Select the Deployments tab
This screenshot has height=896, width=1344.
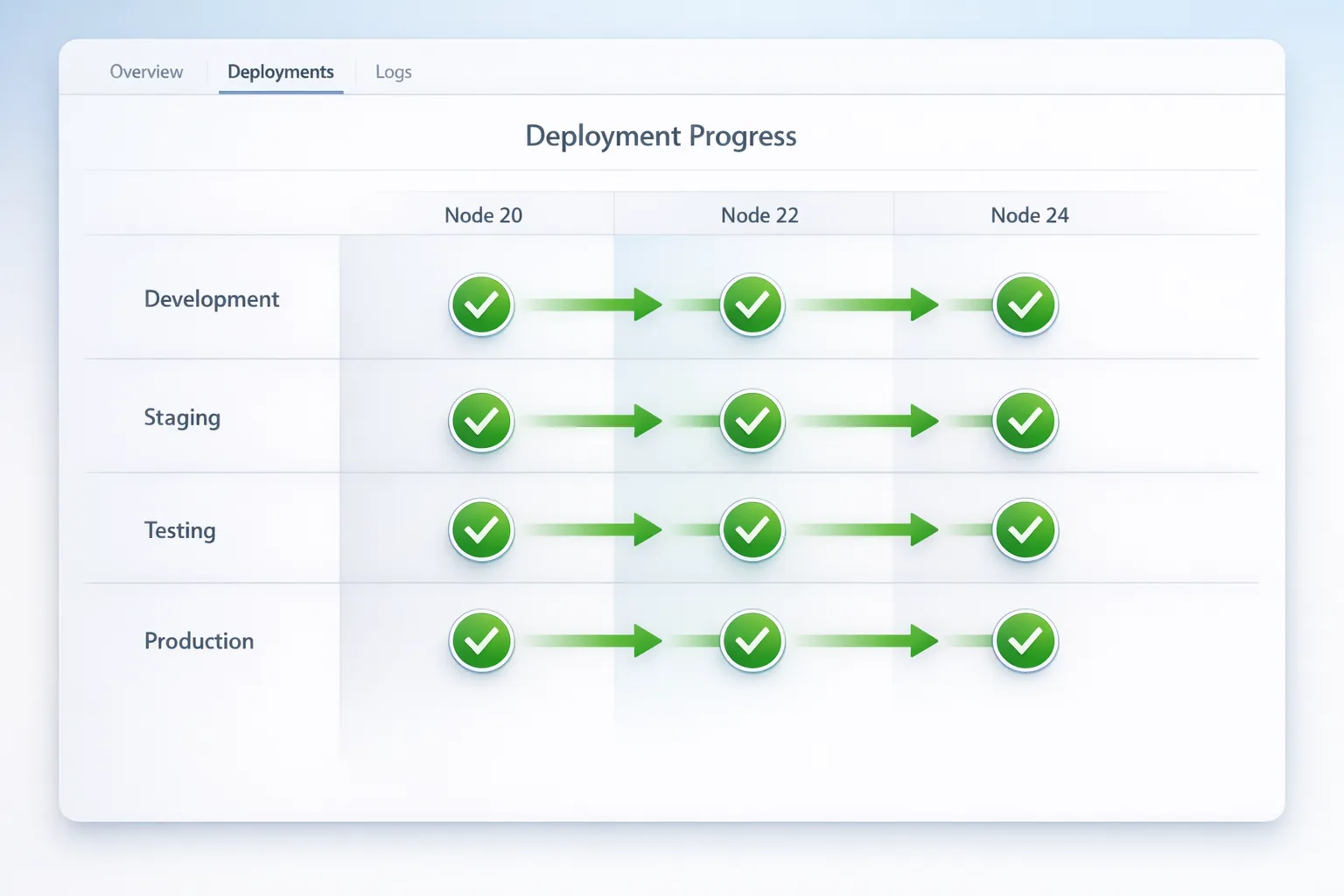point(280,72)
